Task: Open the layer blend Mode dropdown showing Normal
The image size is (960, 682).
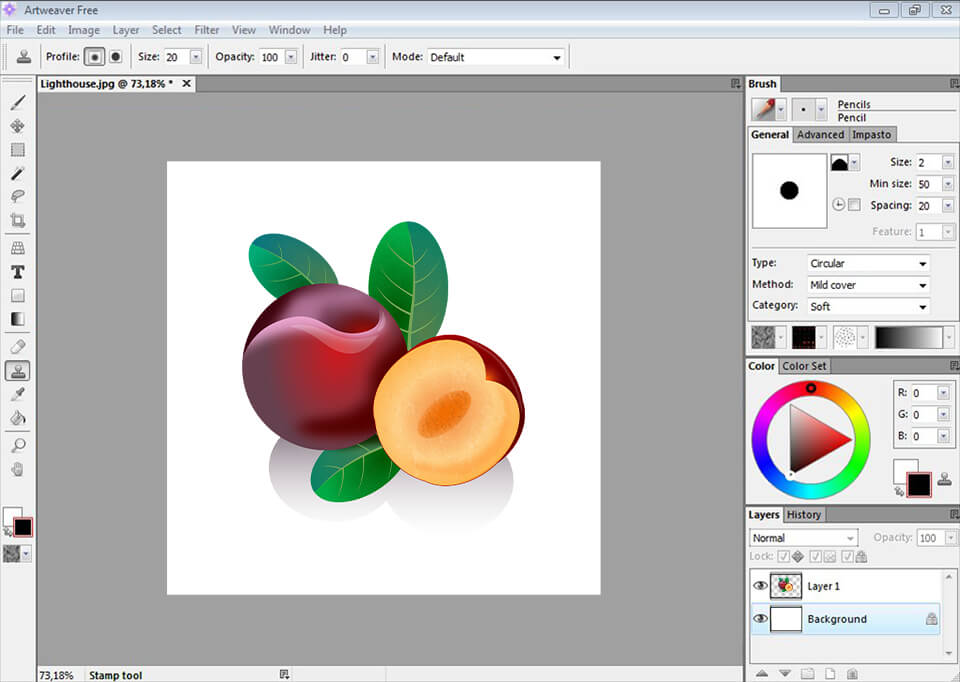Action: point(802,537)
